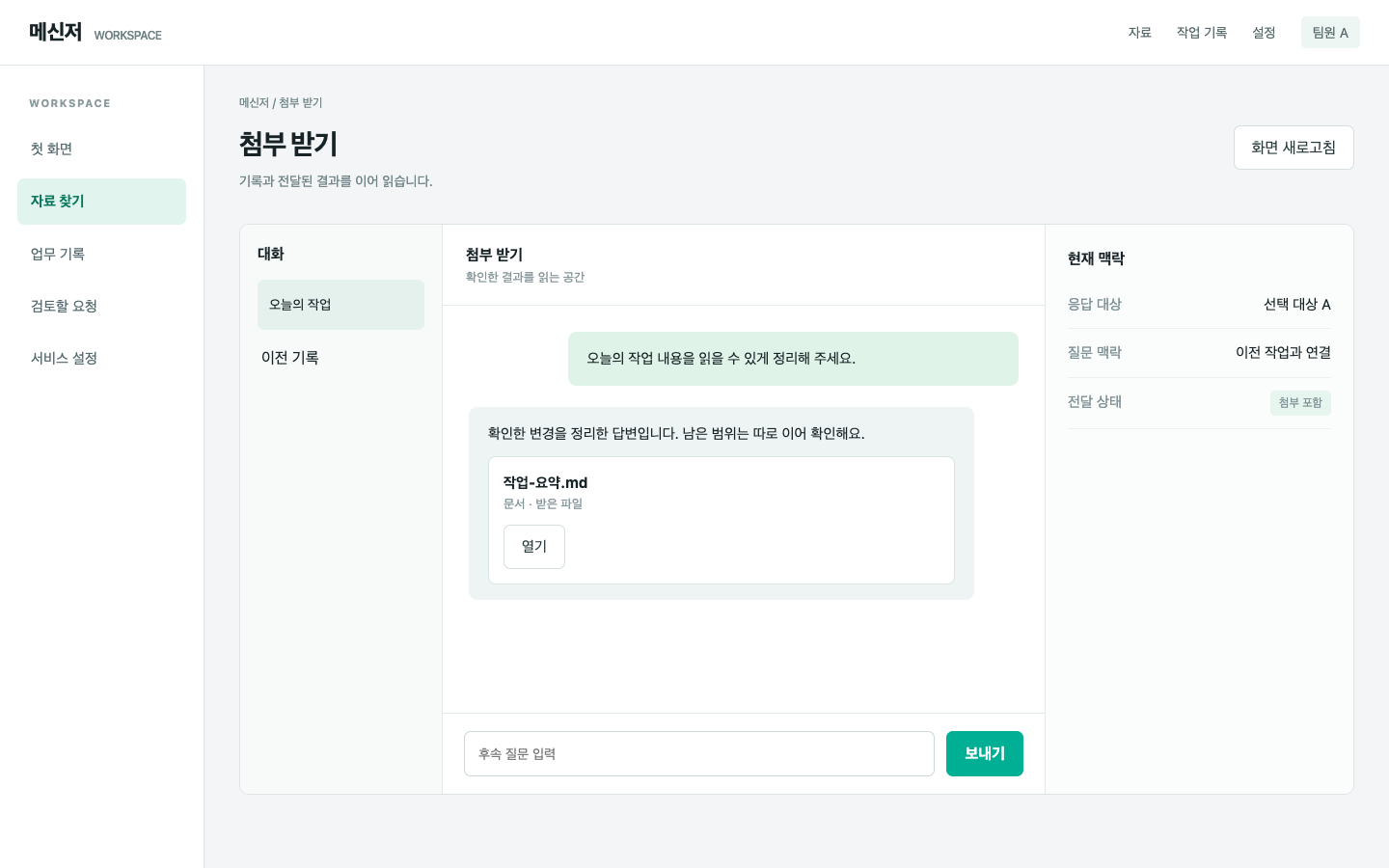Screen dimensions: 1389x868
Task: Click the 선택 대상 A value
Action: (1297, 305)
